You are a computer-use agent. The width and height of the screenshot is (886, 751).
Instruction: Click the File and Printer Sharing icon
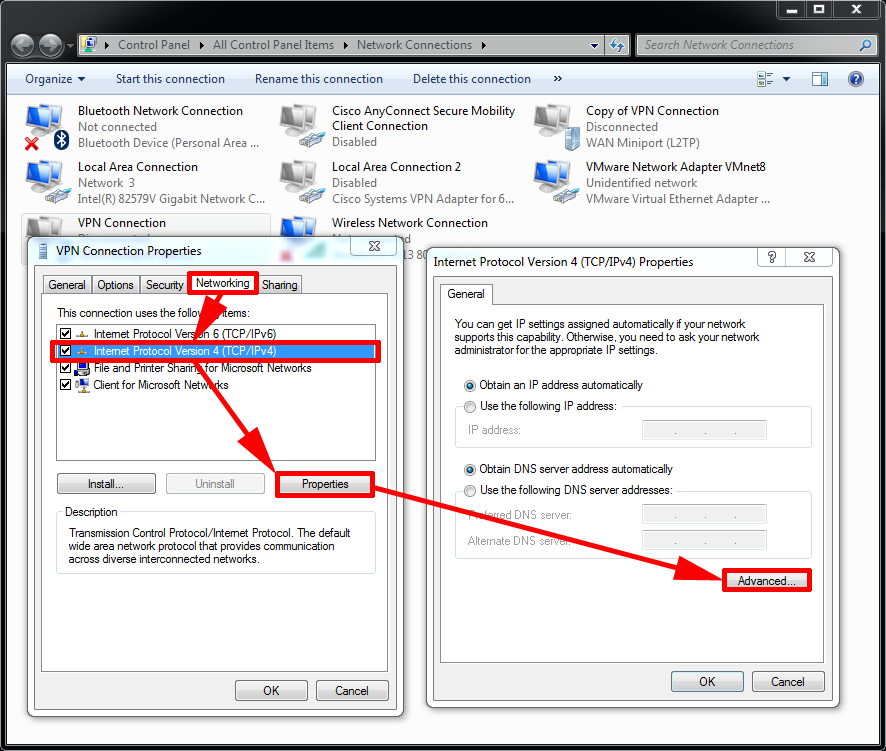[x=82, y=368]
